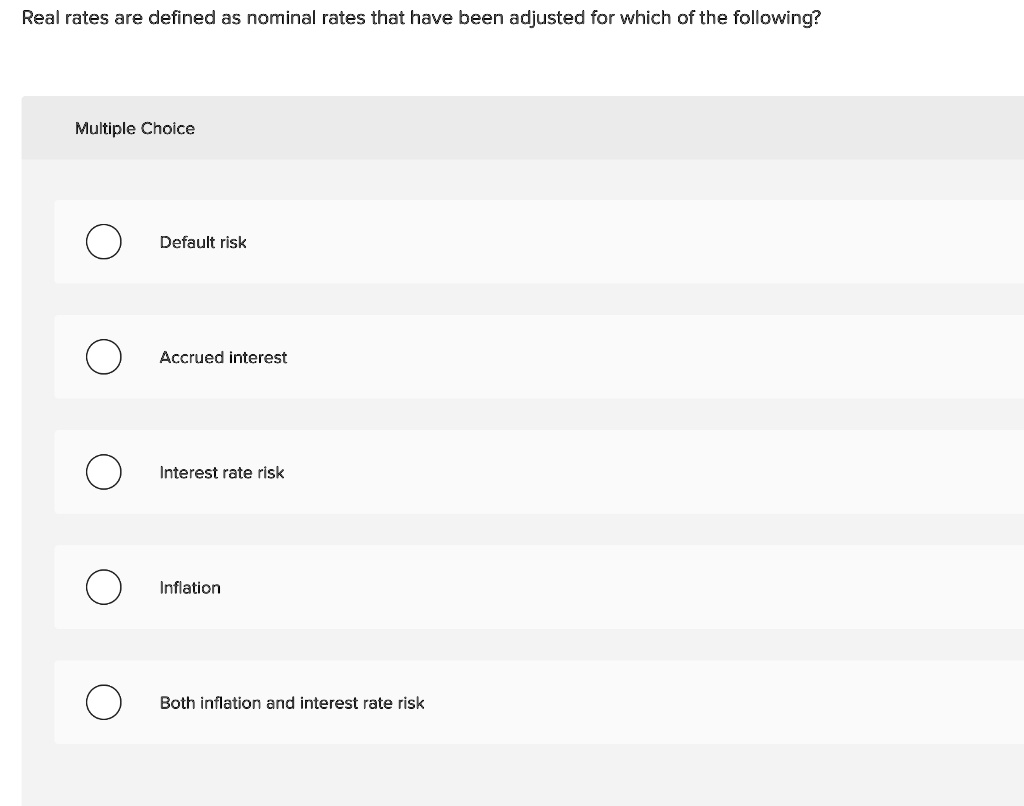Click the 'Multiple Choice' heading
Viewport: 1024px width, 806px height.
click(135, 128)
